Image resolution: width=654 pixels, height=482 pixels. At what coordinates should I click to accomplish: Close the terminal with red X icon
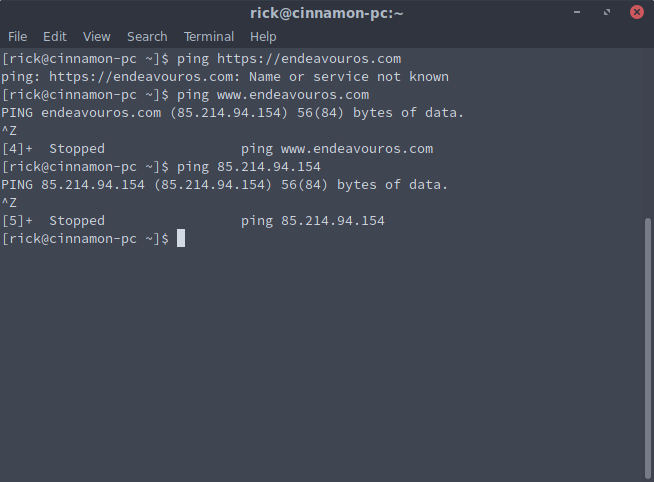click(x=636, y=12)
